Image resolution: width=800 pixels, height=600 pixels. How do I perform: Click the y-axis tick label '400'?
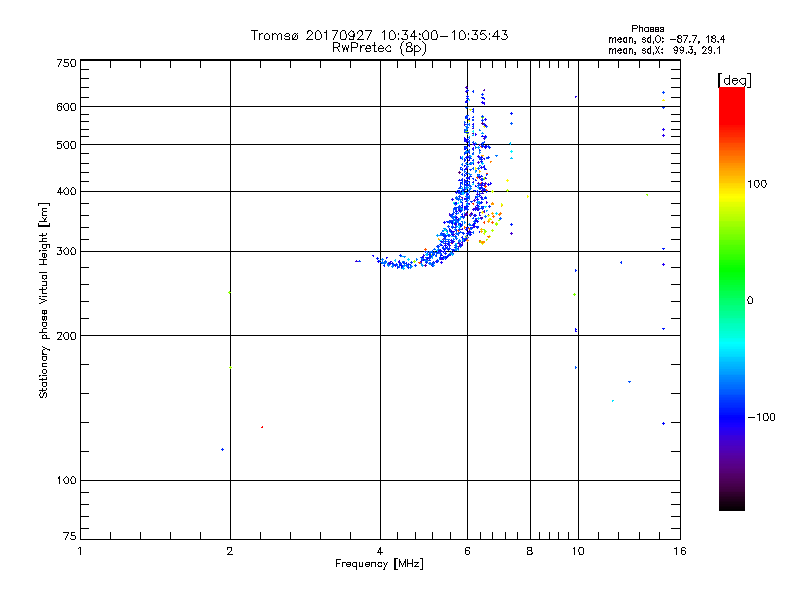click(66, 191)
